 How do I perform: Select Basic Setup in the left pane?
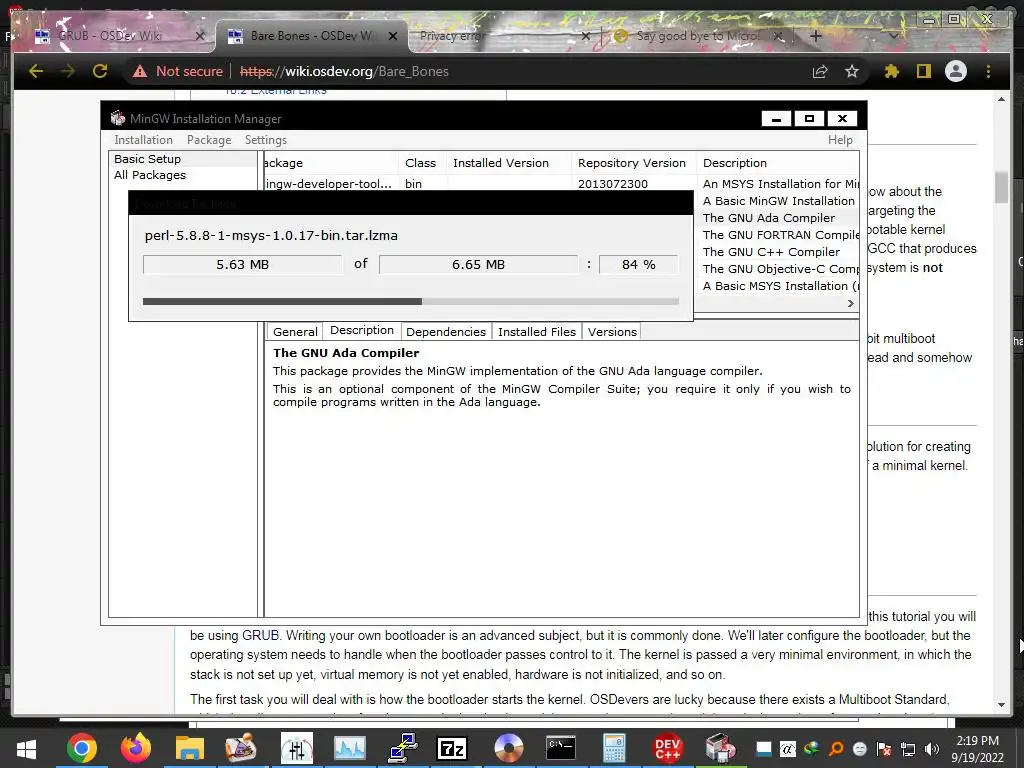click(x=148, y=159)
